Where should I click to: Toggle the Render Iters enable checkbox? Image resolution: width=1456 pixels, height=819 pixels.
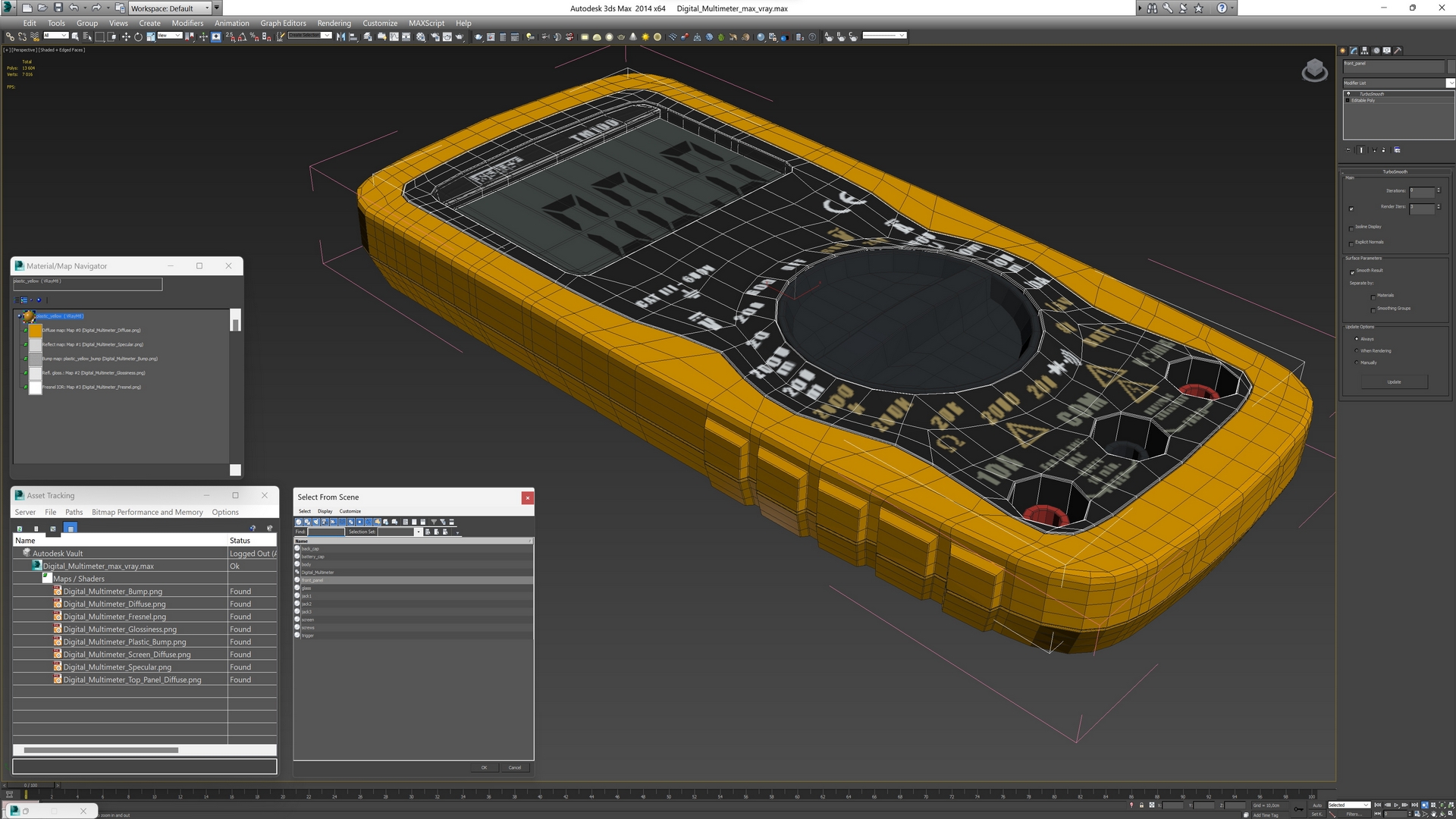1351,209
